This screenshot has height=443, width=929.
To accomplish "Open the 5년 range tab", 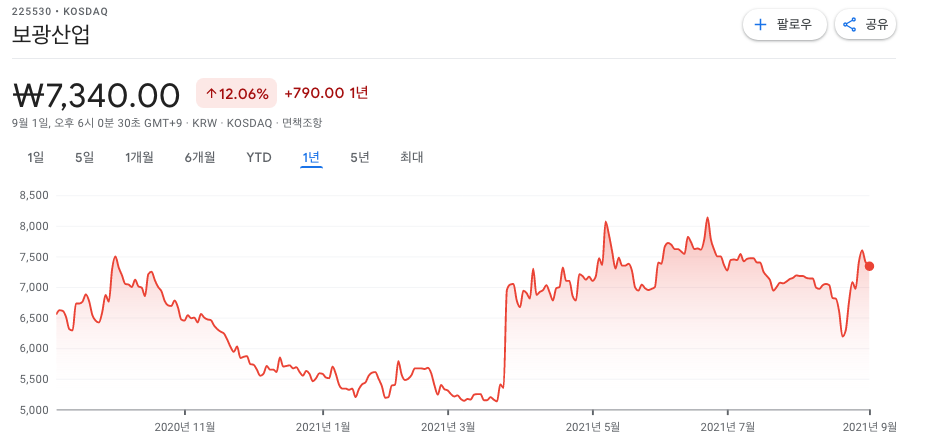I will click(x=360, y=158).
